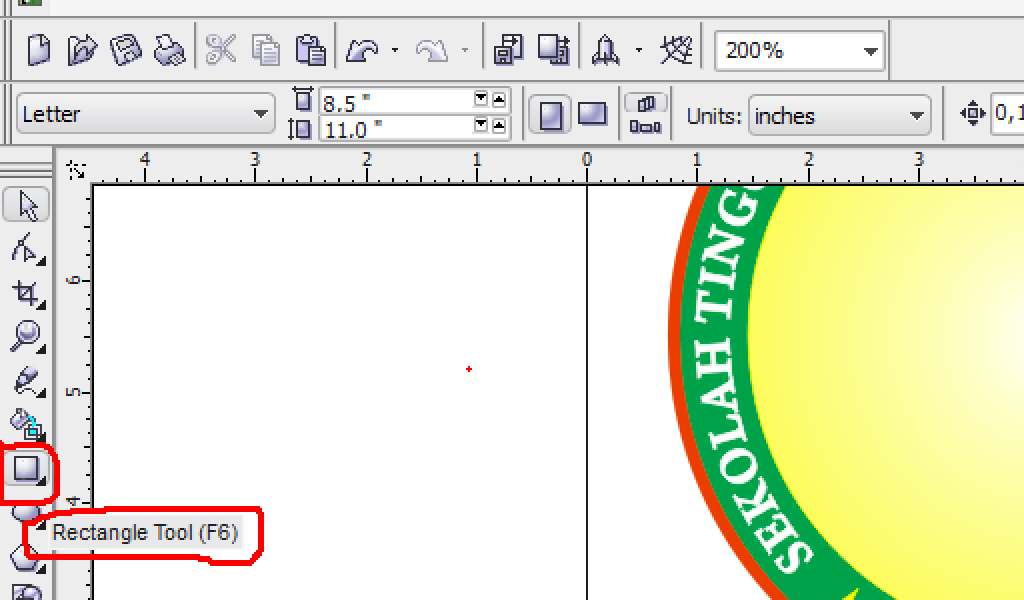This screenshot has height=600, width=1024.
Task: Click the ruler origin corner icon
Action: click(x=76, y=170)
